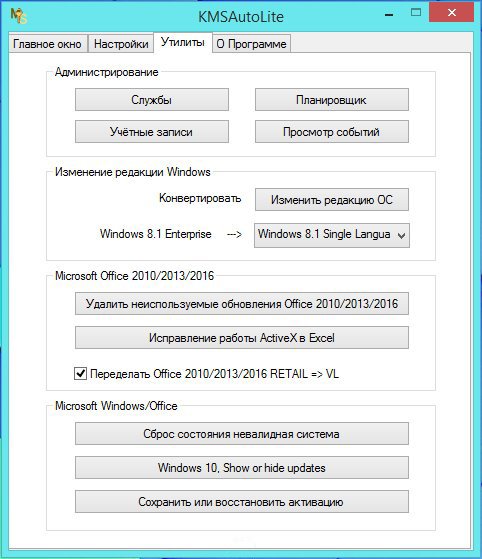This screenshot has width=482, height=559.
Task: Close the KMSAutoLite window
Action: click(451, 13)
